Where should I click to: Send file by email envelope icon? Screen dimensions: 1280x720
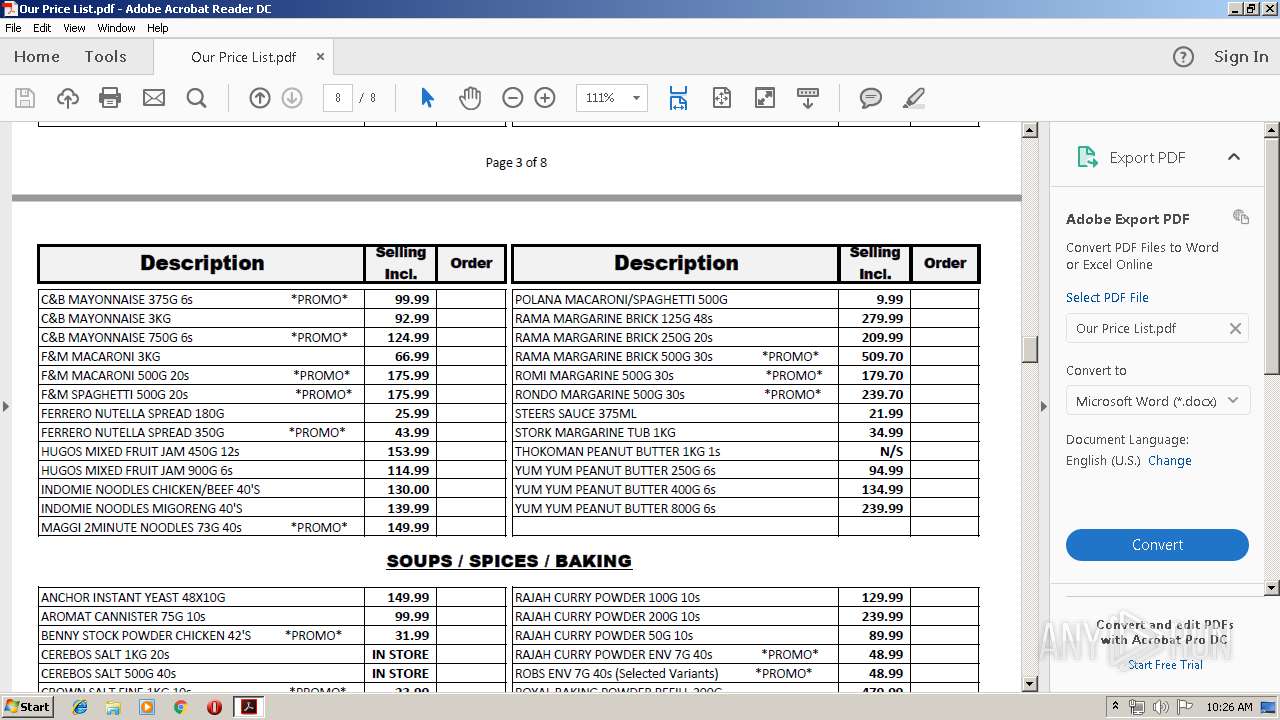(154, 98)
